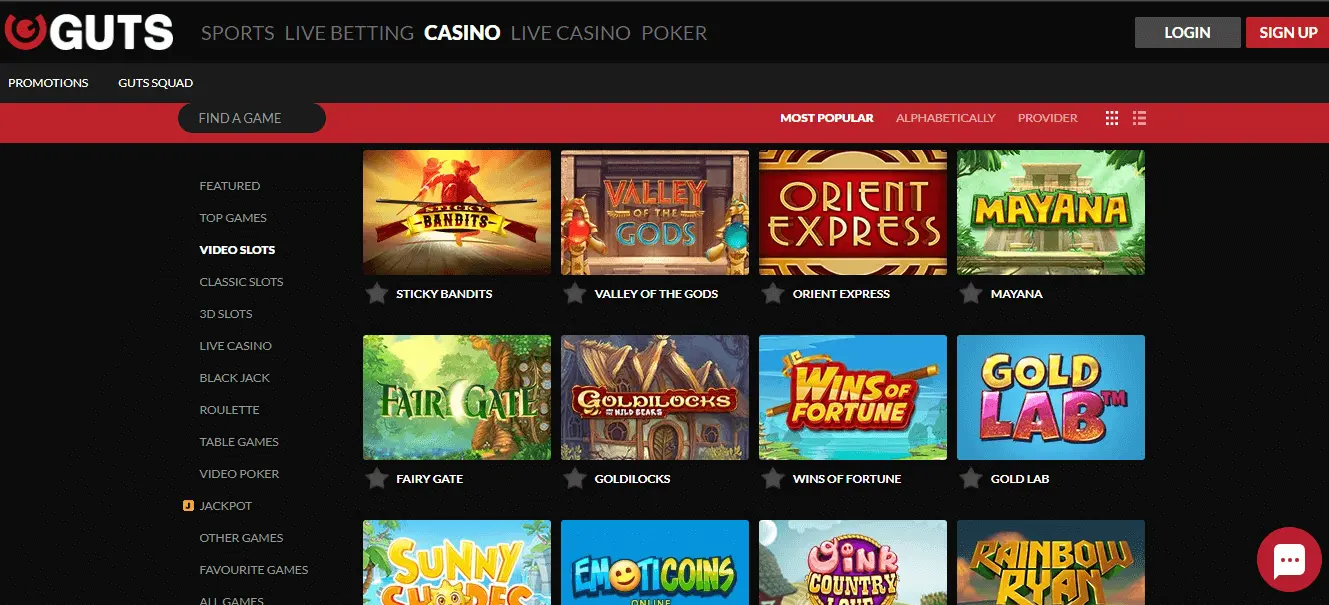1329x605 pixels.
Task: Open the live chat bubble
Action: coord(1289,560)
